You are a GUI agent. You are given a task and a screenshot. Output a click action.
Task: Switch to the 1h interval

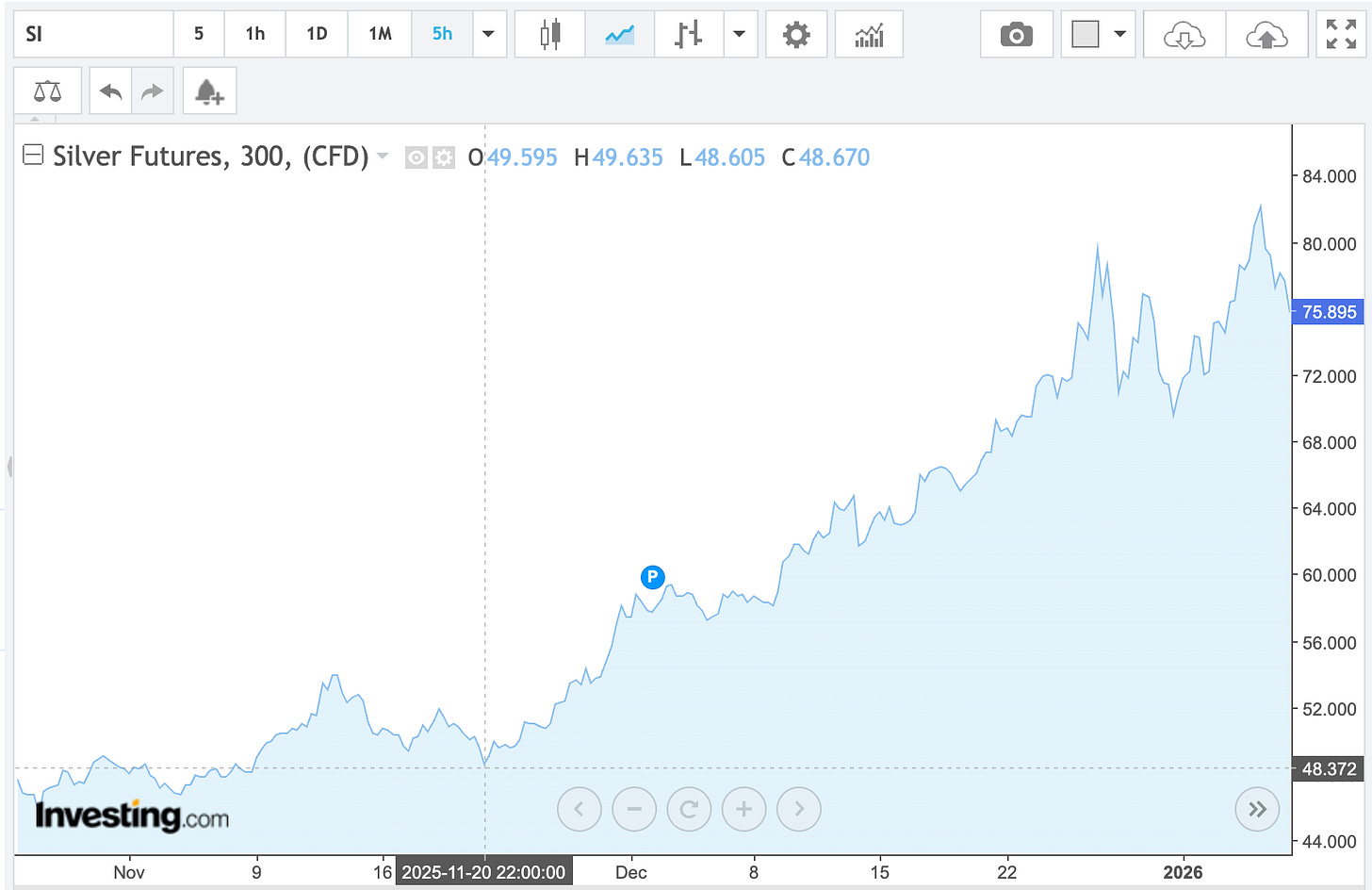point(254,35)
